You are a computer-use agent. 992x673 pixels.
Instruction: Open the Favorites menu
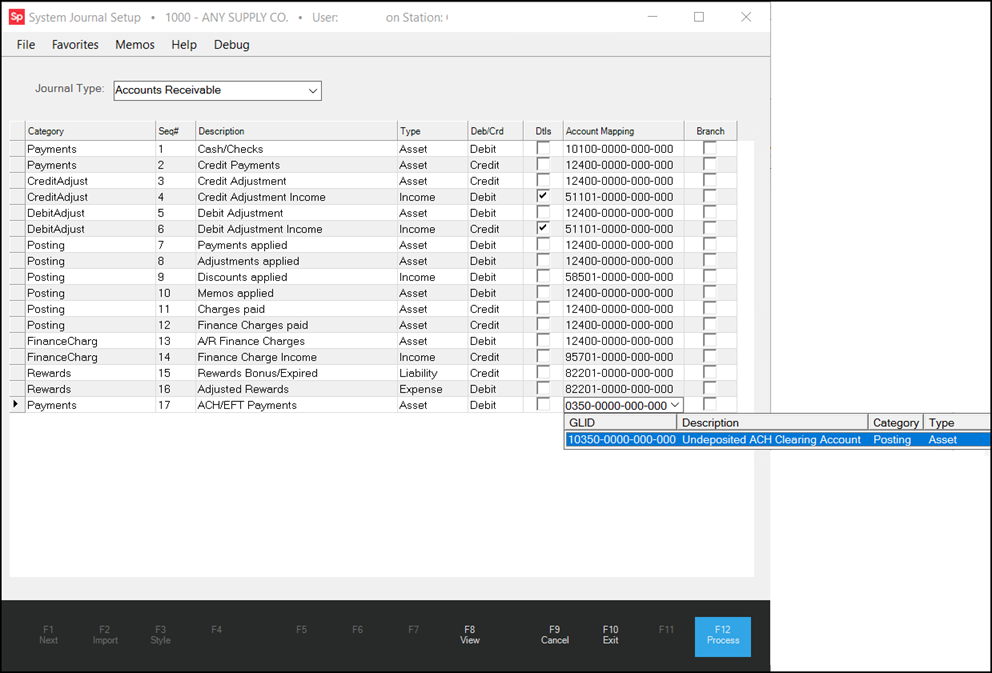coord(75,45)
